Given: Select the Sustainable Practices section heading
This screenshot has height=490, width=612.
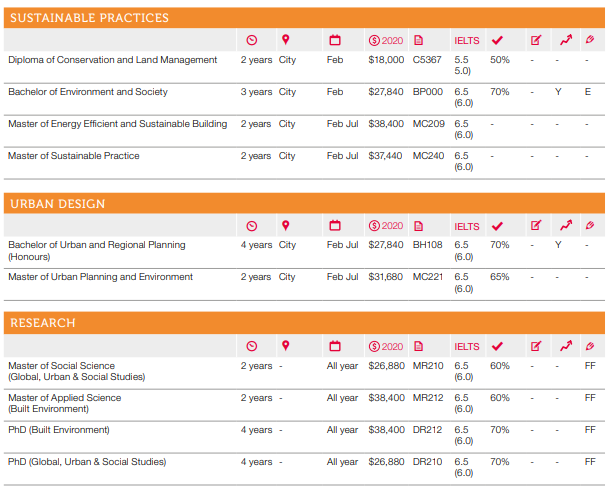Looking at the screenshot, I should coord(90,18).
